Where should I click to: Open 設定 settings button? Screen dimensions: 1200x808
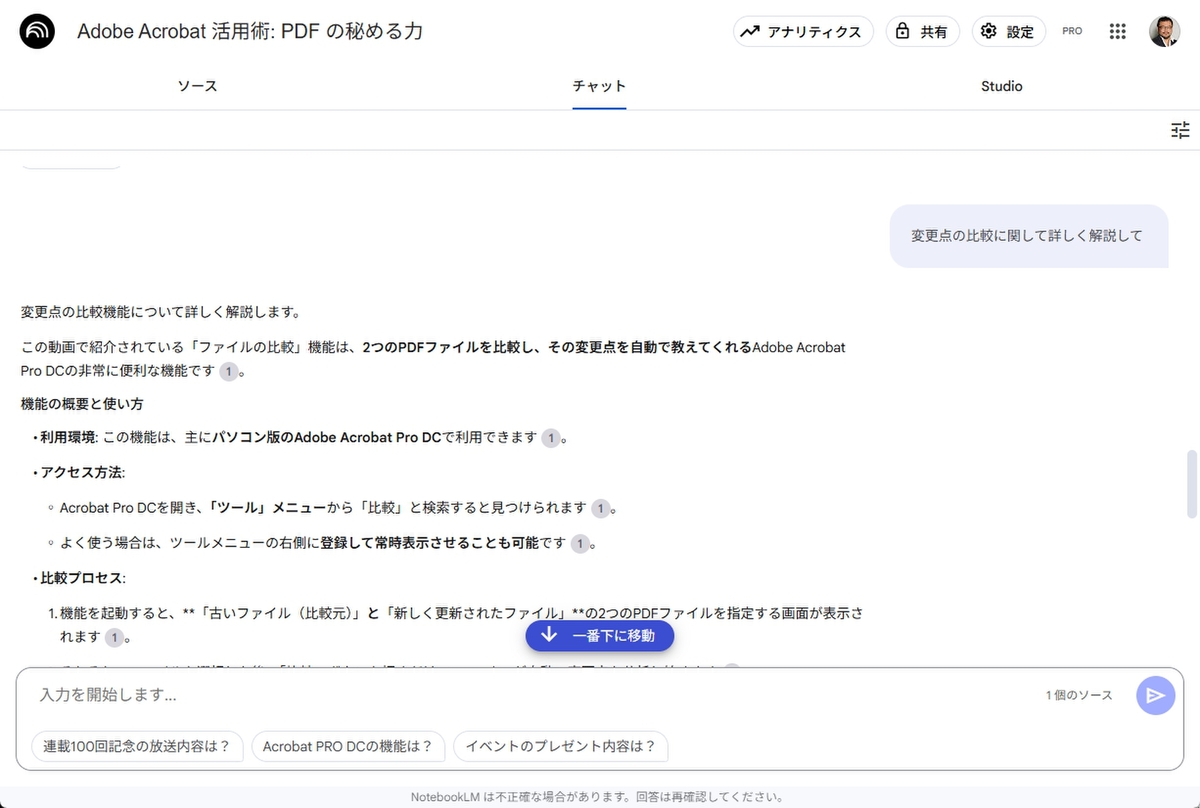(x=1008, y=32)
